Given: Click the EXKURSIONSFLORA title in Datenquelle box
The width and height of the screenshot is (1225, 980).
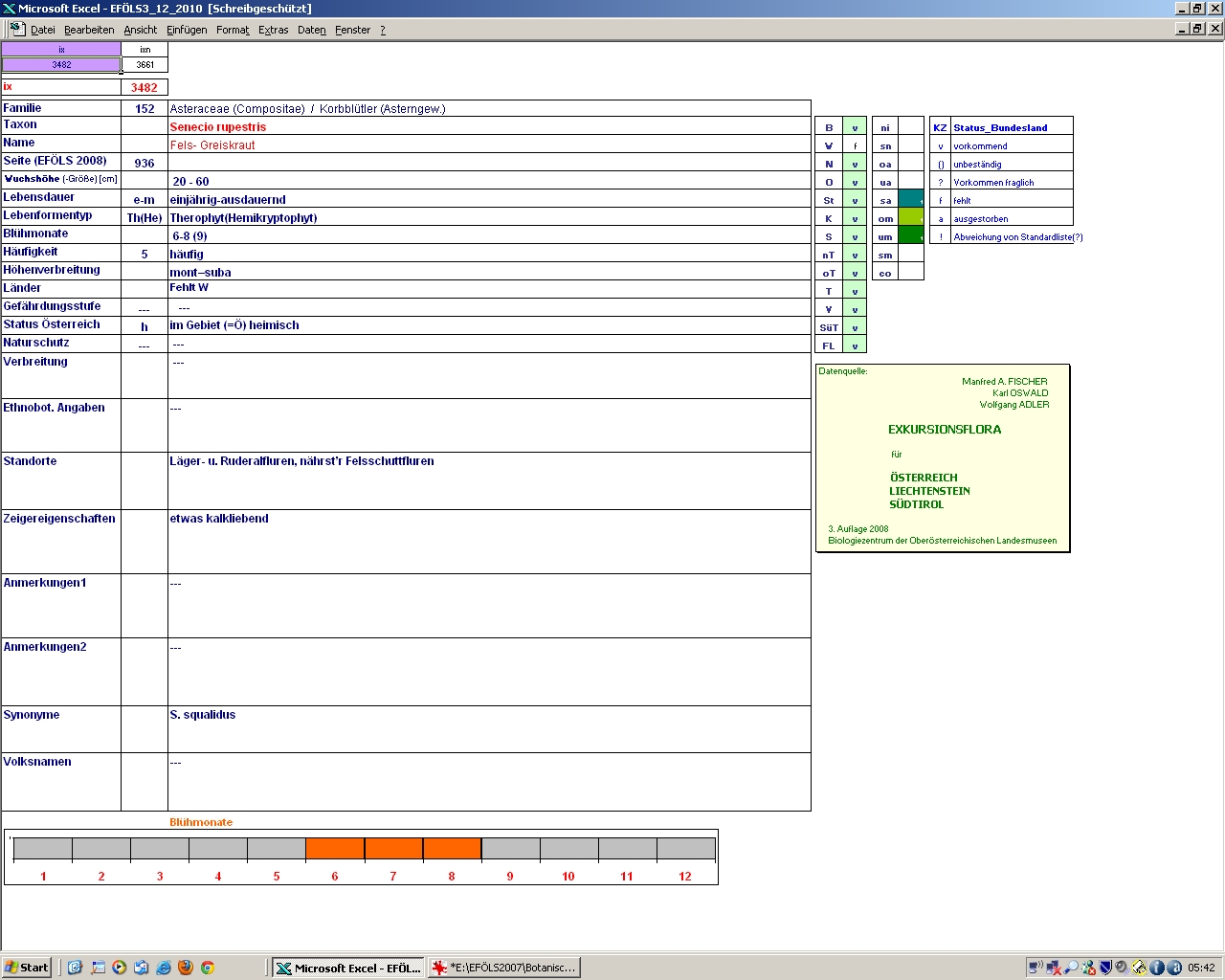Looking at the screenshot, I should click(945, 430).
